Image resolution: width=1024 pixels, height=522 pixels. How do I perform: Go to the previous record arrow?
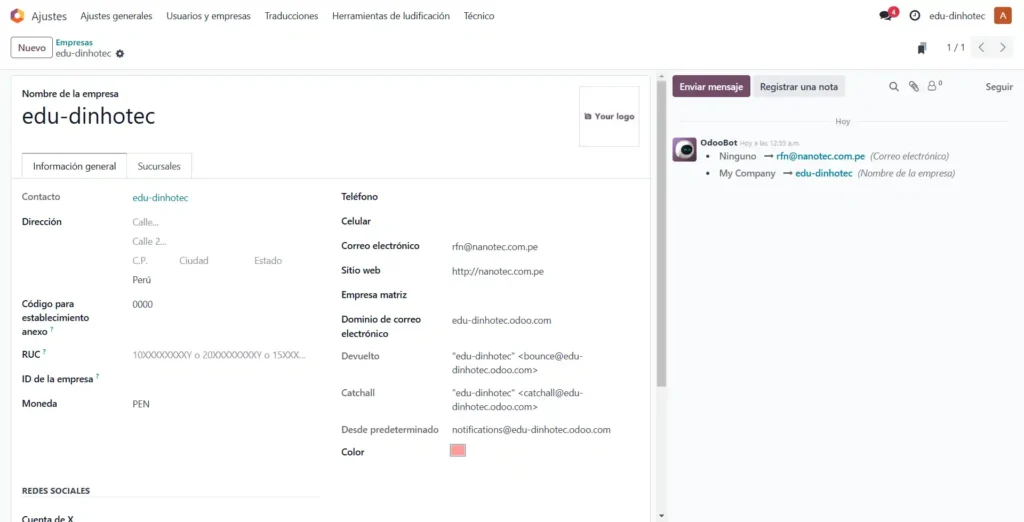tap(981, 48)
